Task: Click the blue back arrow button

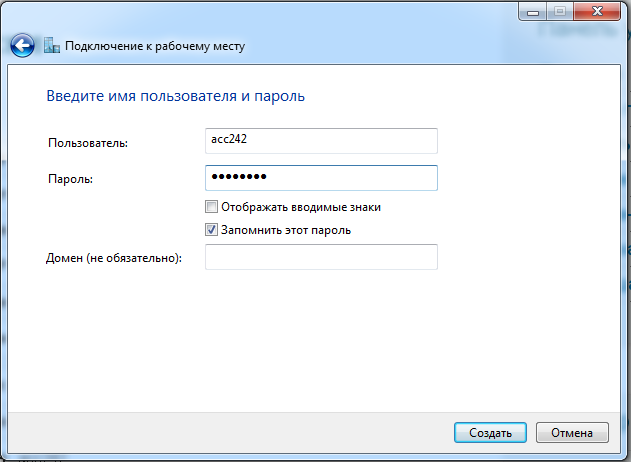Action: pos(23,46)
